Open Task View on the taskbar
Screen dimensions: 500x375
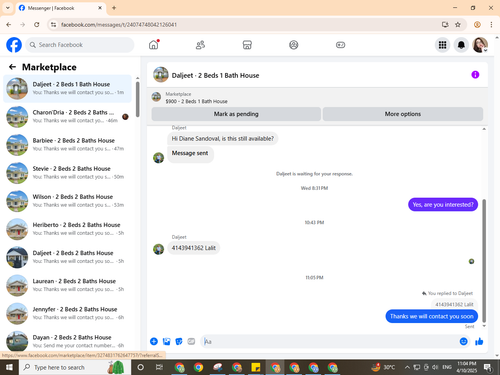(159, 367)
